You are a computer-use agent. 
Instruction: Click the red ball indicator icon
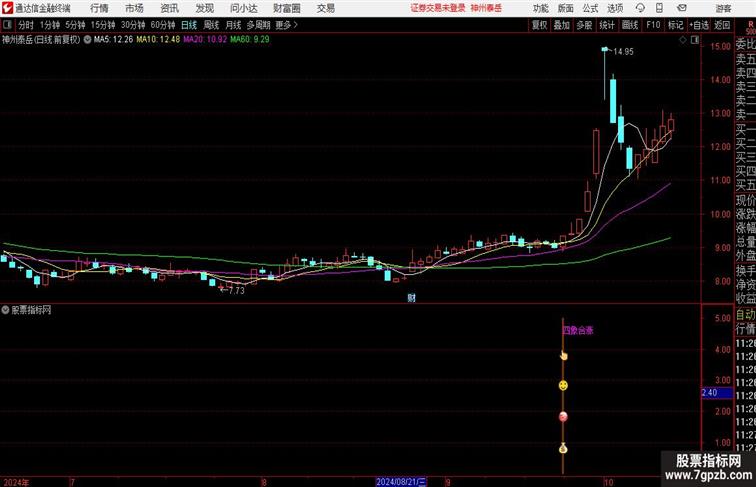[x=563, y=417]
